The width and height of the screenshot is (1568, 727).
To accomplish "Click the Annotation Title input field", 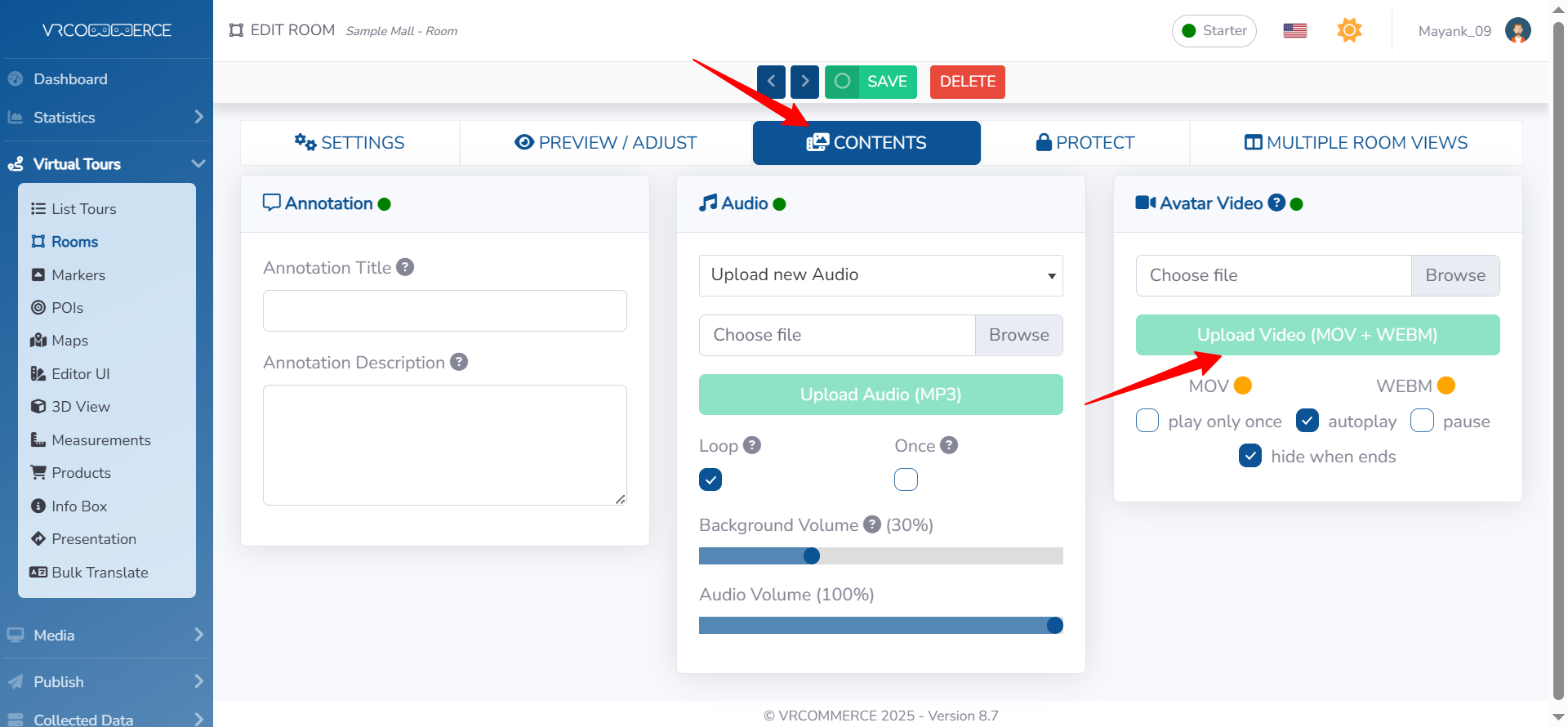I will click(444, 311).
